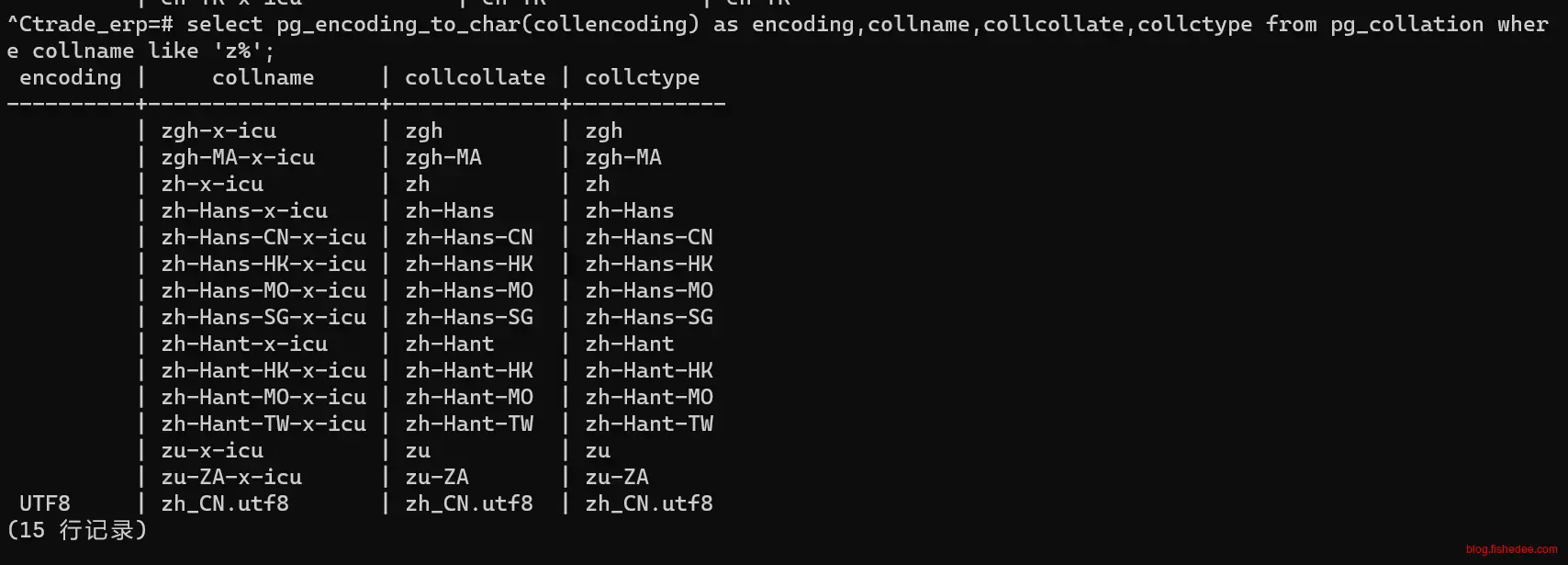Click zh-Hans-HK in the collcollate column
The height and width of the screenshot is (565, 1568).
[469, 265]
